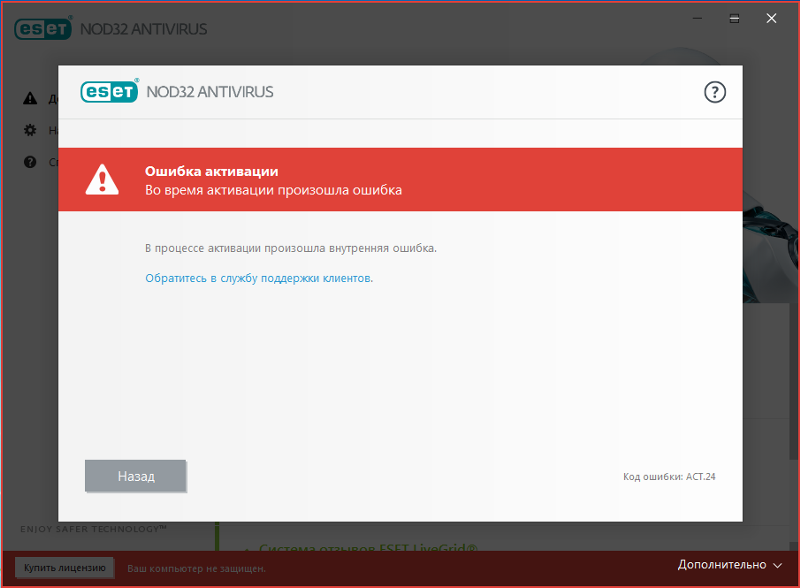Click the internal activation error message text
This screenshot has height=588, width=800.
[291, 247]
